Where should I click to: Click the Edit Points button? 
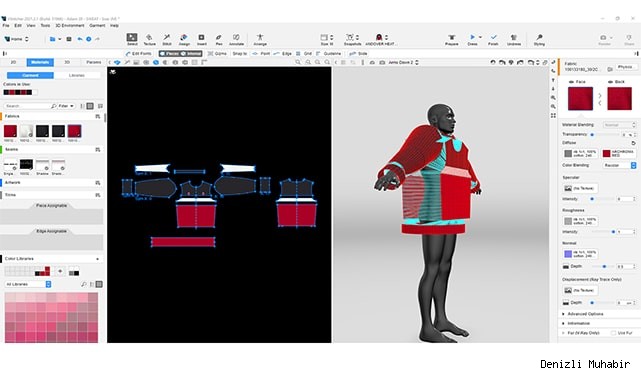139,54
